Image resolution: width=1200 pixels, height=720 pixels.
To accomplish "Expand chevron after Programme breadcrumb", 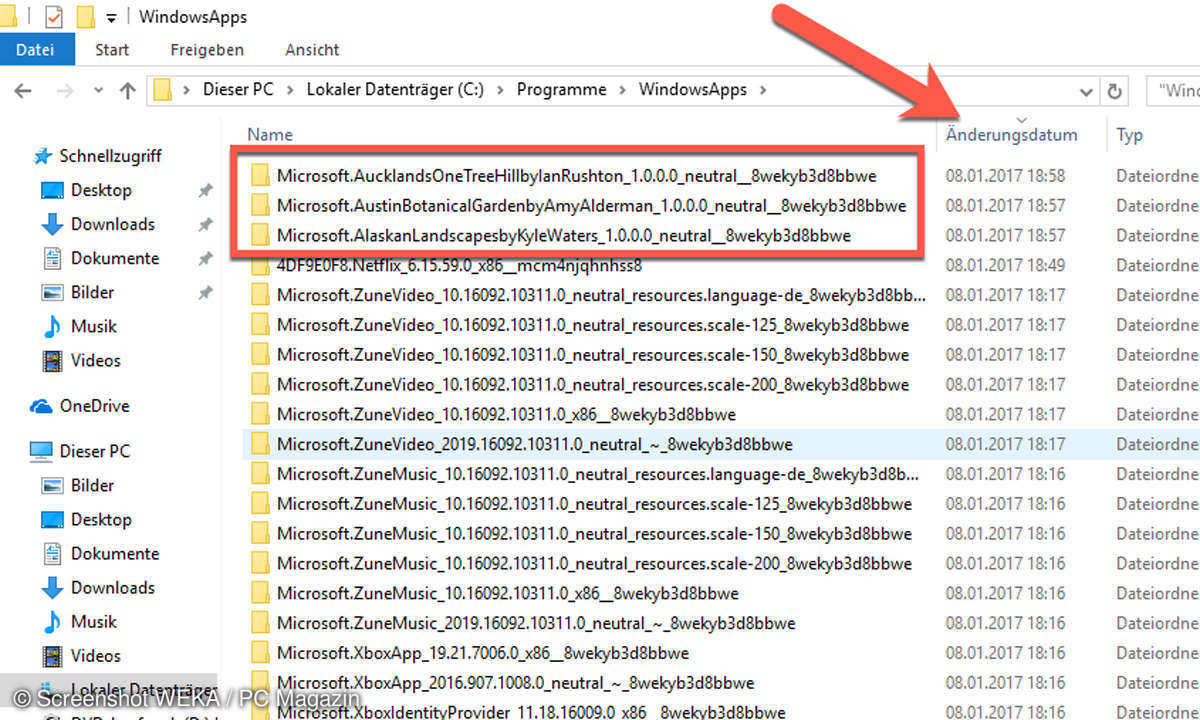I will click(623, 90).
